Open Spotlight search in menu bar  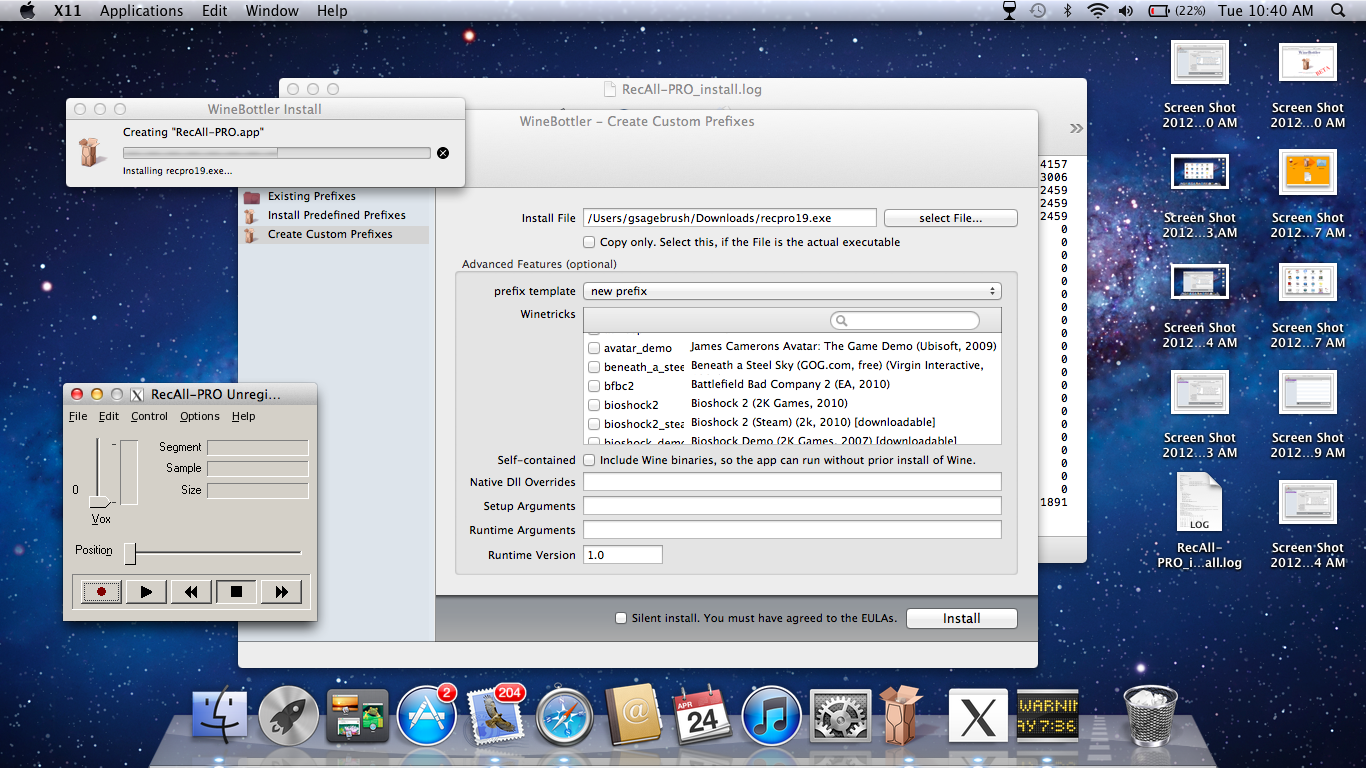pyautogui.click(x=1338, y=11)
